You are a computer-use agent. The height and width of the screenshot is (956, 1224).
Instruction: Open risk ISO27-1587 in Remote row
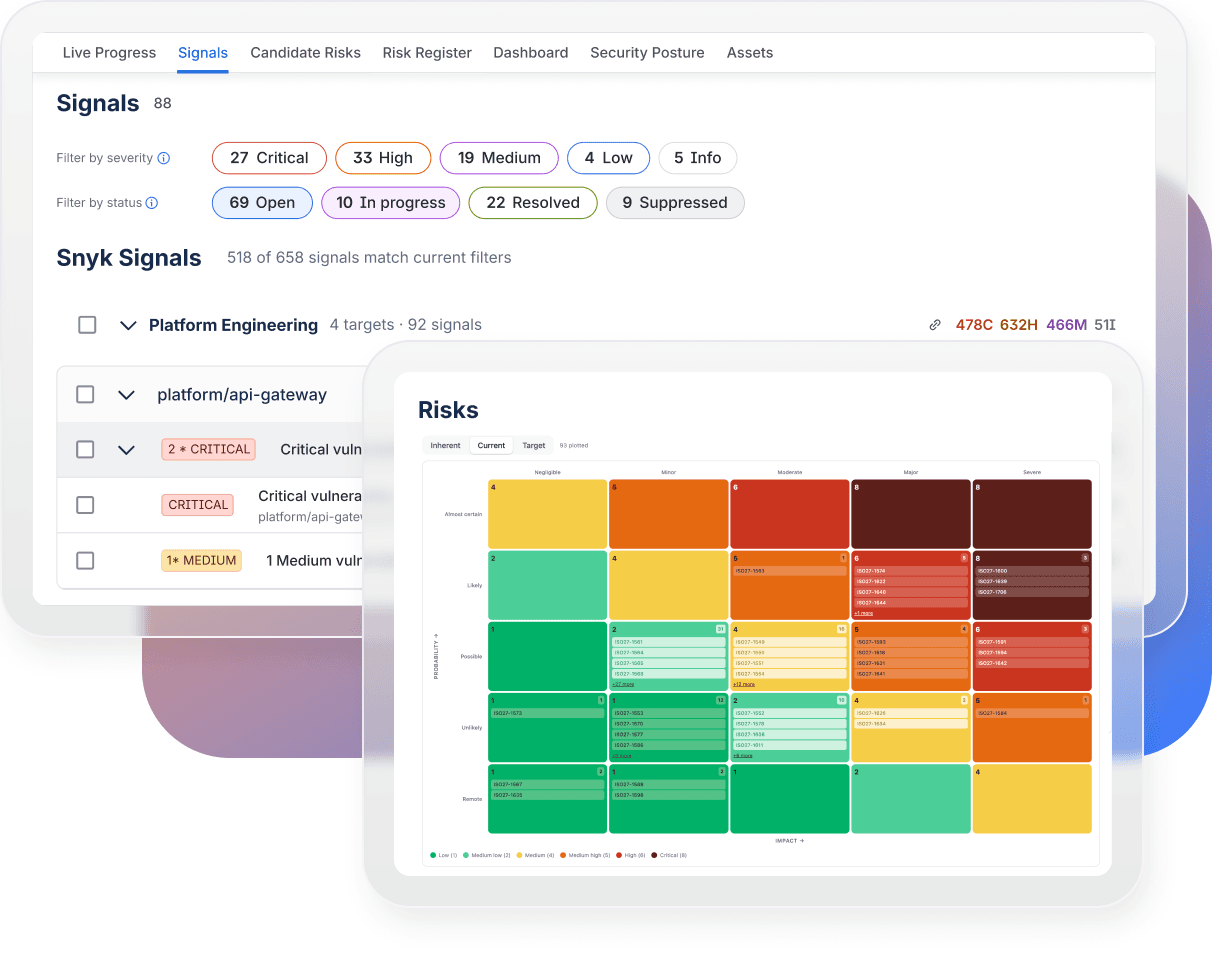[x=547, y=785]
